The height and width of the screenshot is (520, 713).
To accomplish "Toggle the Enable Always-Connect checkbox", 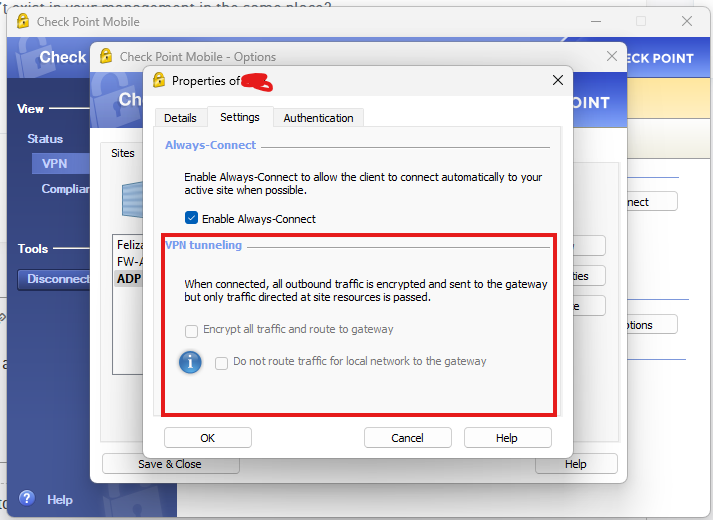I will click(x=191, y=218).
